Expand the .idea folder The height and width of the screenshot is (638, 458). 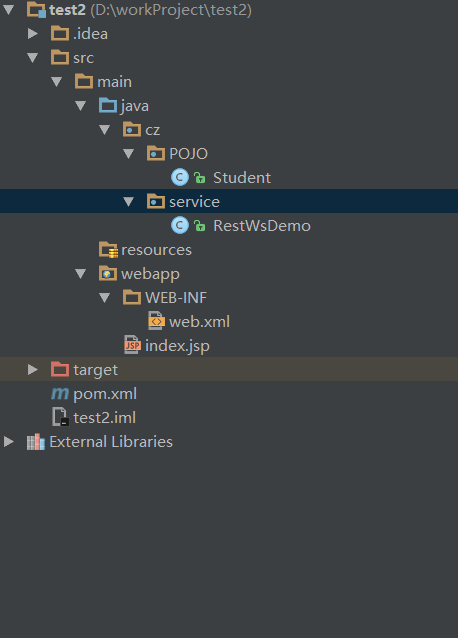33,34
